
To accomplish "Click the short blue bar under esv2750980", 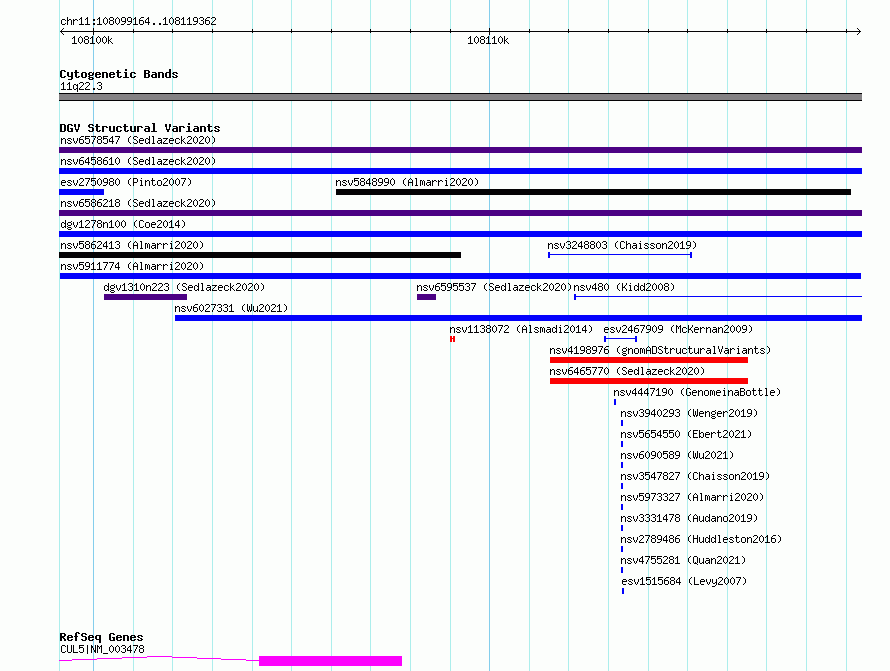I will (x=82, y=192).
